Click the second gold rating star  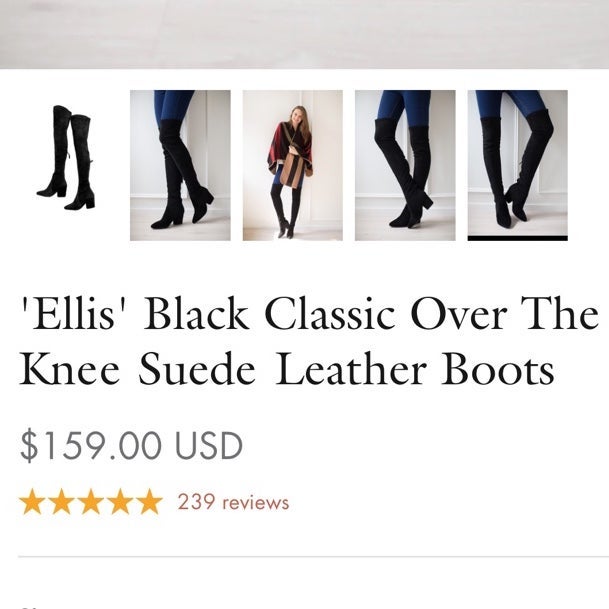pos(61,501)
